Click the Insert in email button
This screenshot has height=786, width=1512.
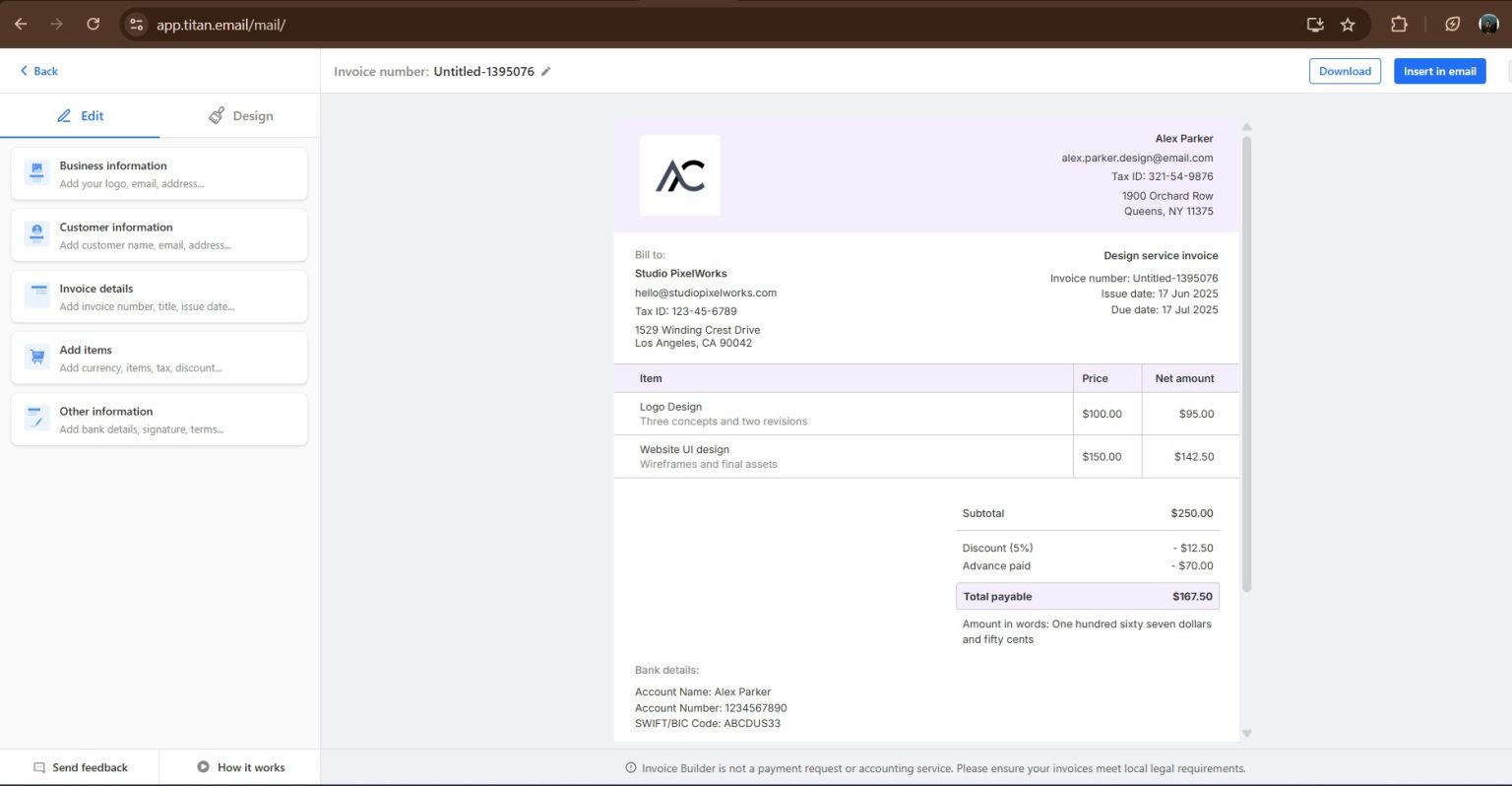point(1439,71)
